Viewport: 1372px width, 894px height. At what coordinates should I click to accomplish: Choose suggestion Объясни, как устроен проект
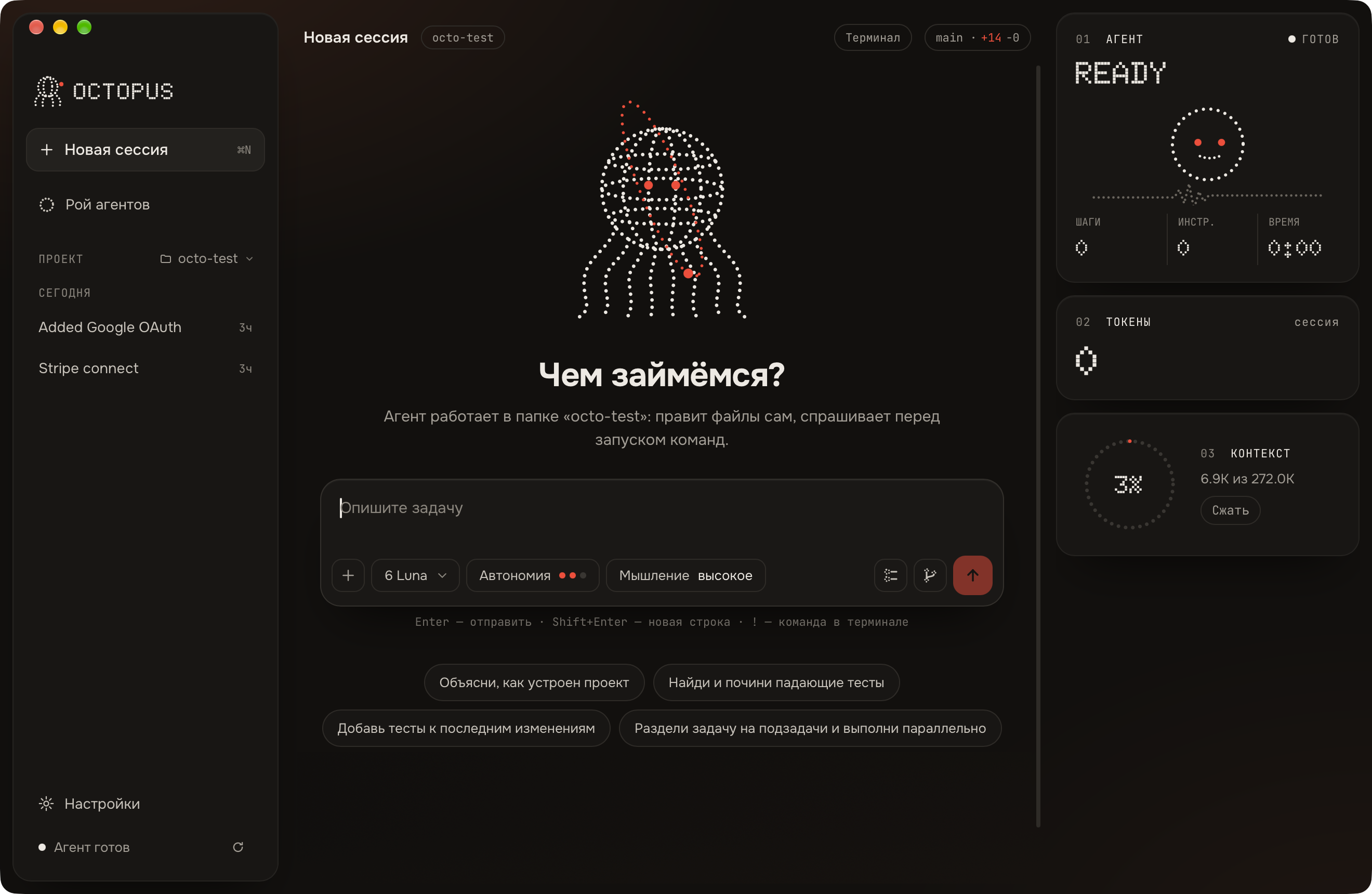tap(534, 682)
